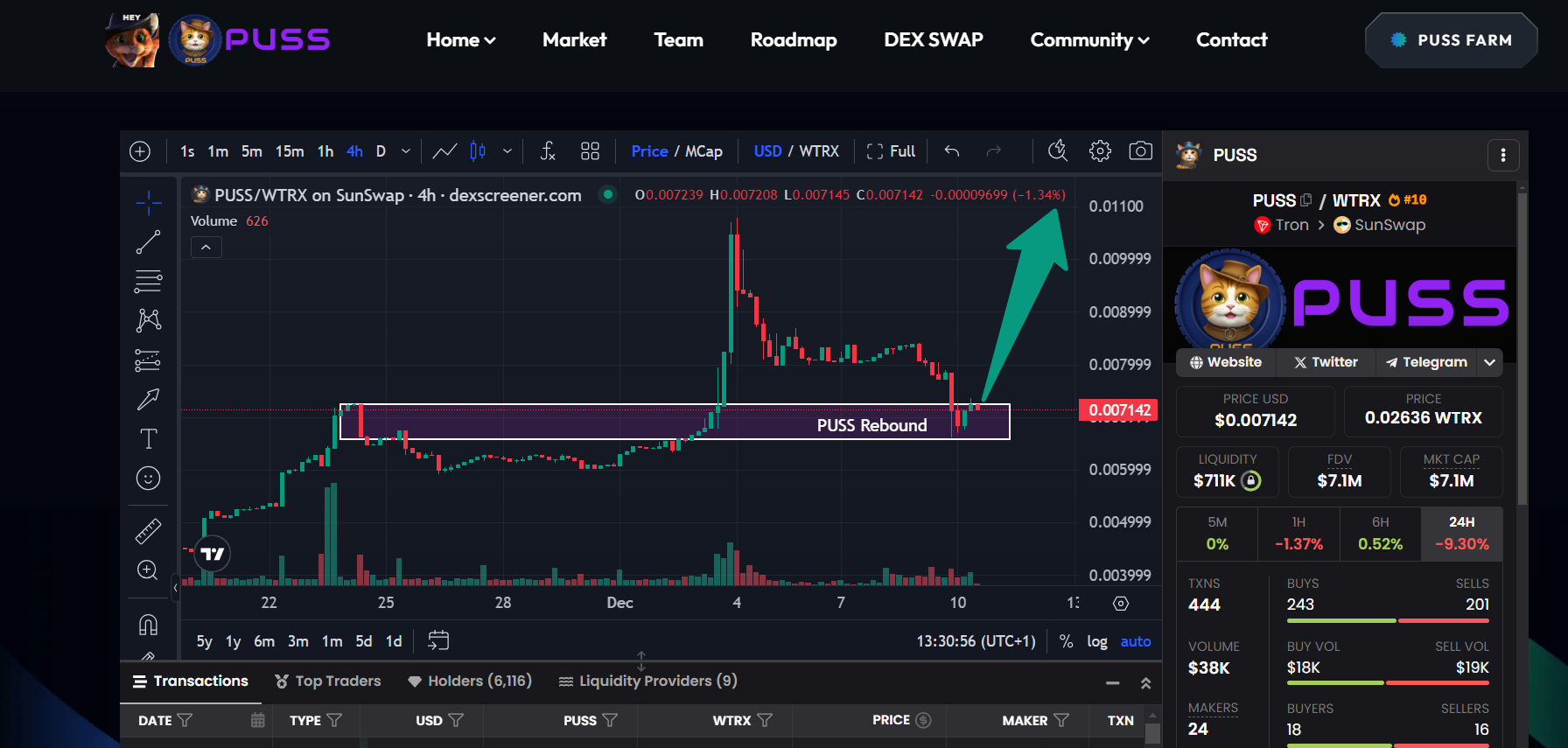
Task: Expand the Community menu dropdown
Action: coord(1090,40)
